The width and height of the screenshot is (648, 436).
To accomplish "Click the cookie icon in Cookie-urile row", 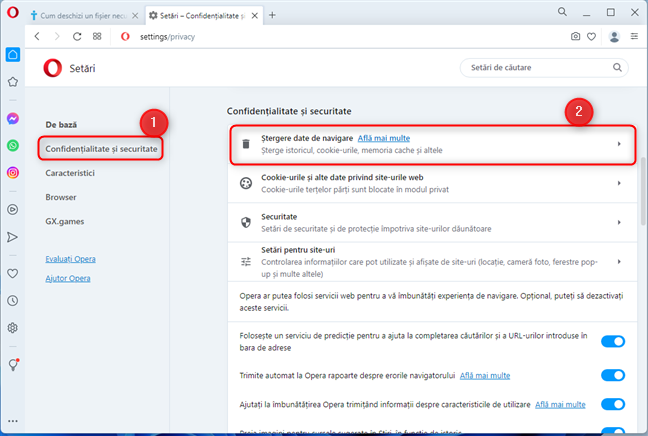I will 246,183.
